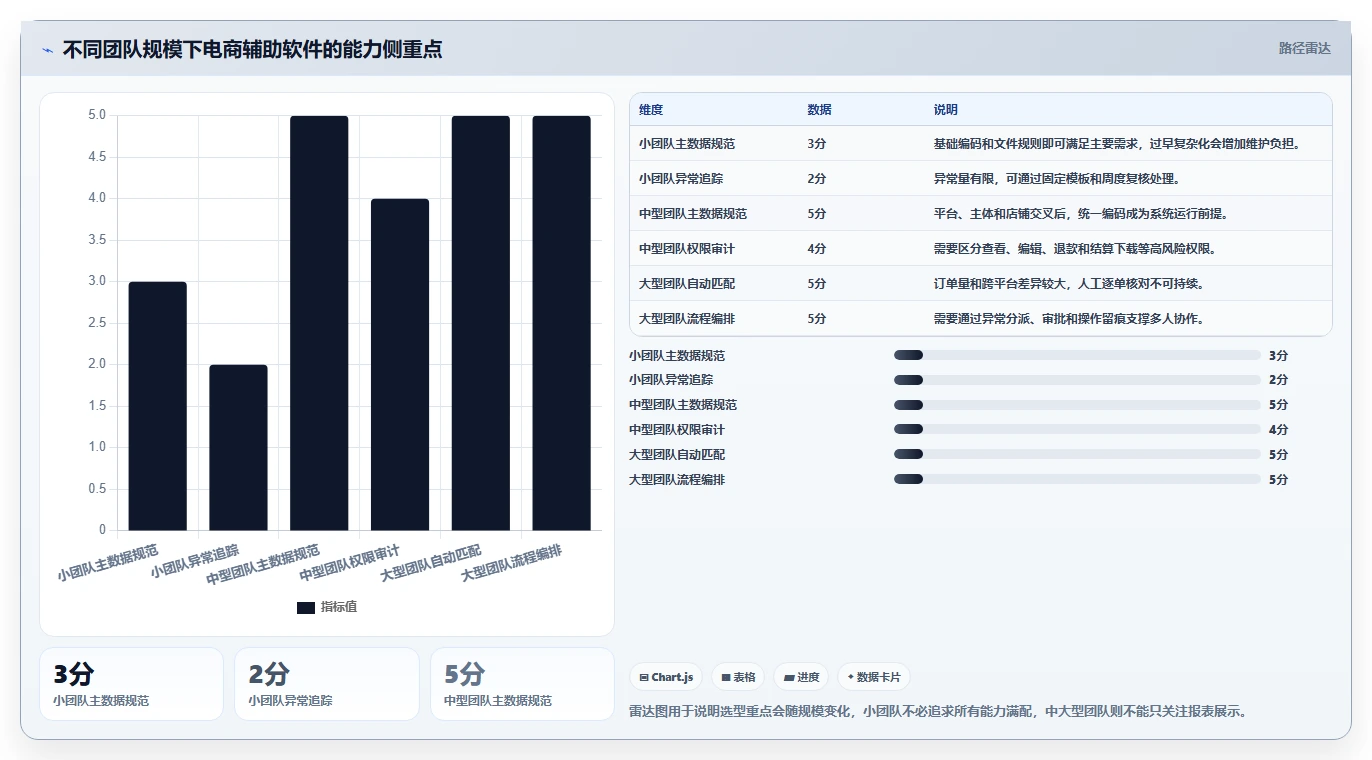Click the Chart.js chip
Image resolution: width=1372 pixels, height=760 pixels.
click(666, 677)
